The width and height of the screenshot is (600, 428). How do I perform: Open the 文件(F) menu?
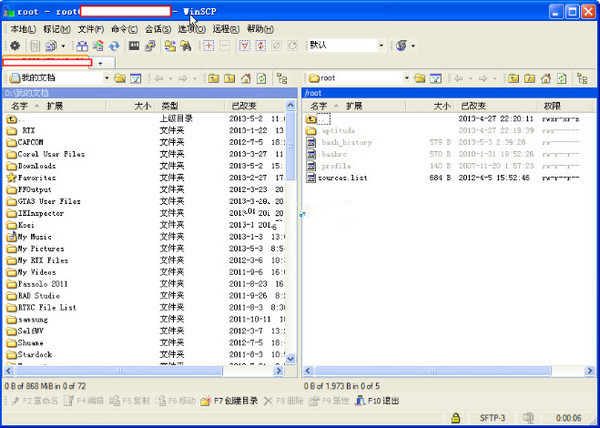pyautogui.click(x=91, y=29)
